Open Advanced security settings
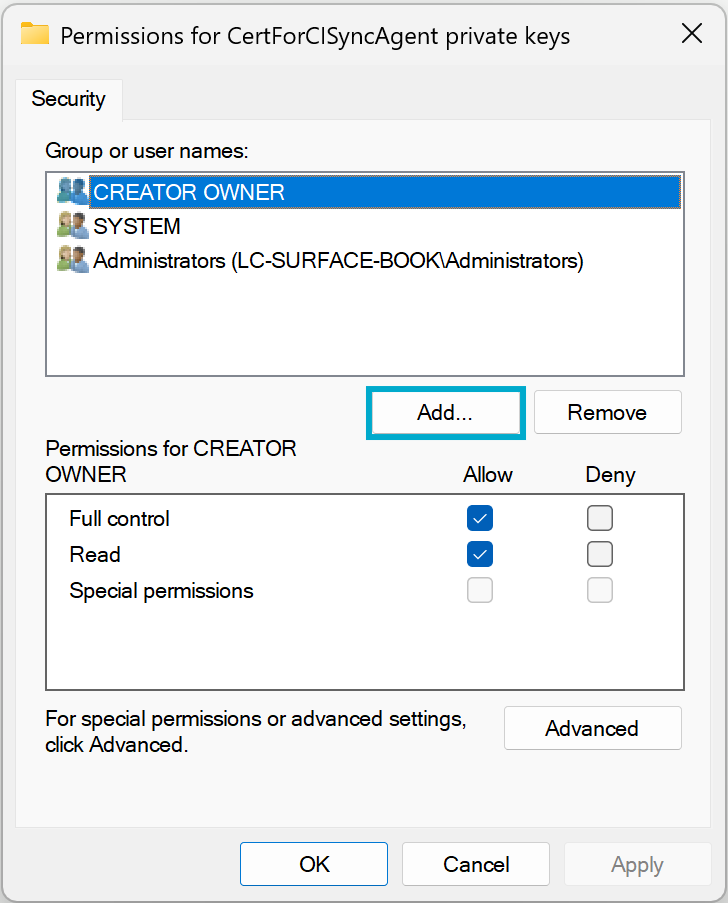Viewport: 728px width, 903px height. 593,729
